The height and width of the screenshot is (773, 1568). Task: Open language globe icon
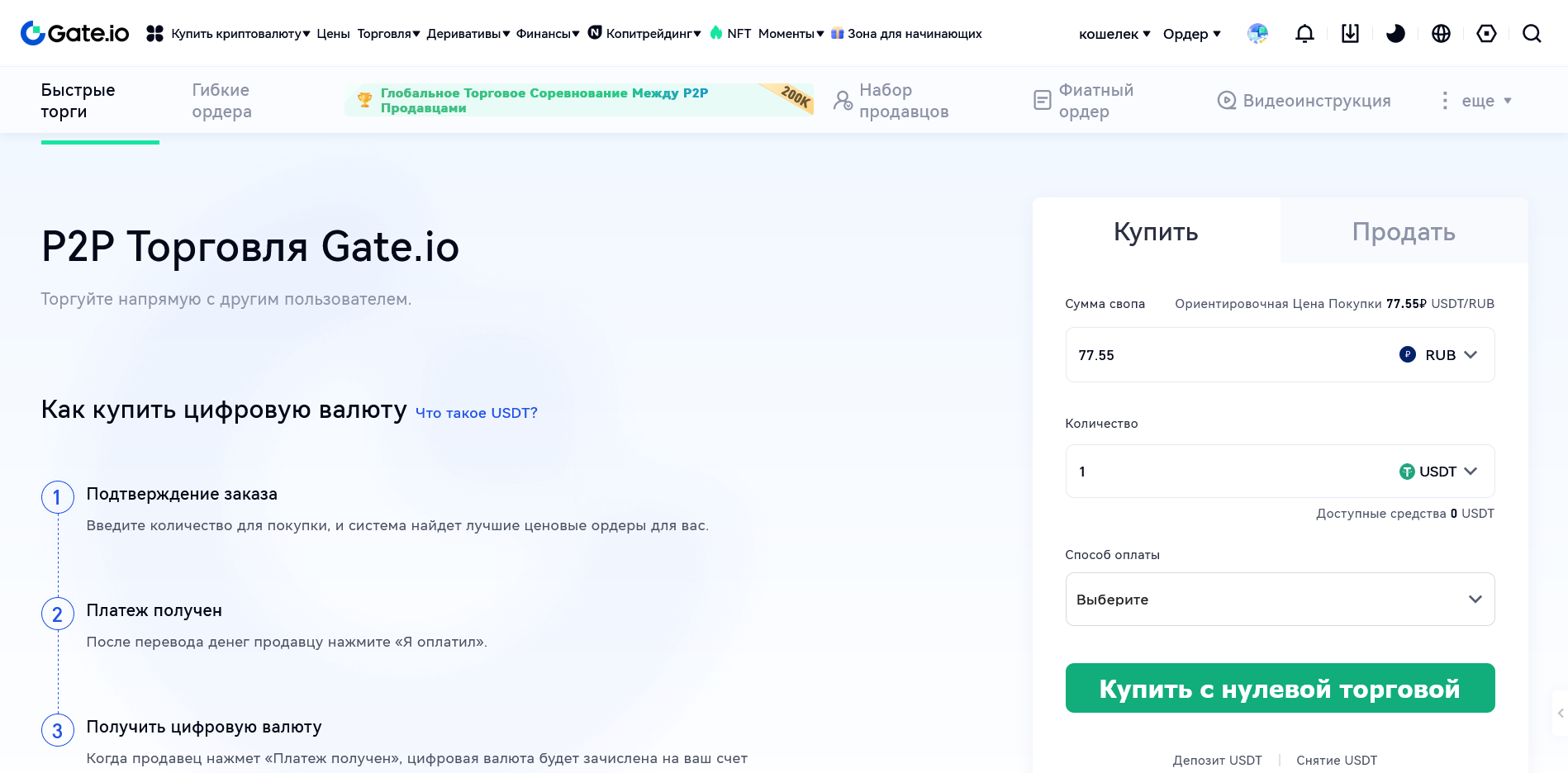pos(1441,33)
